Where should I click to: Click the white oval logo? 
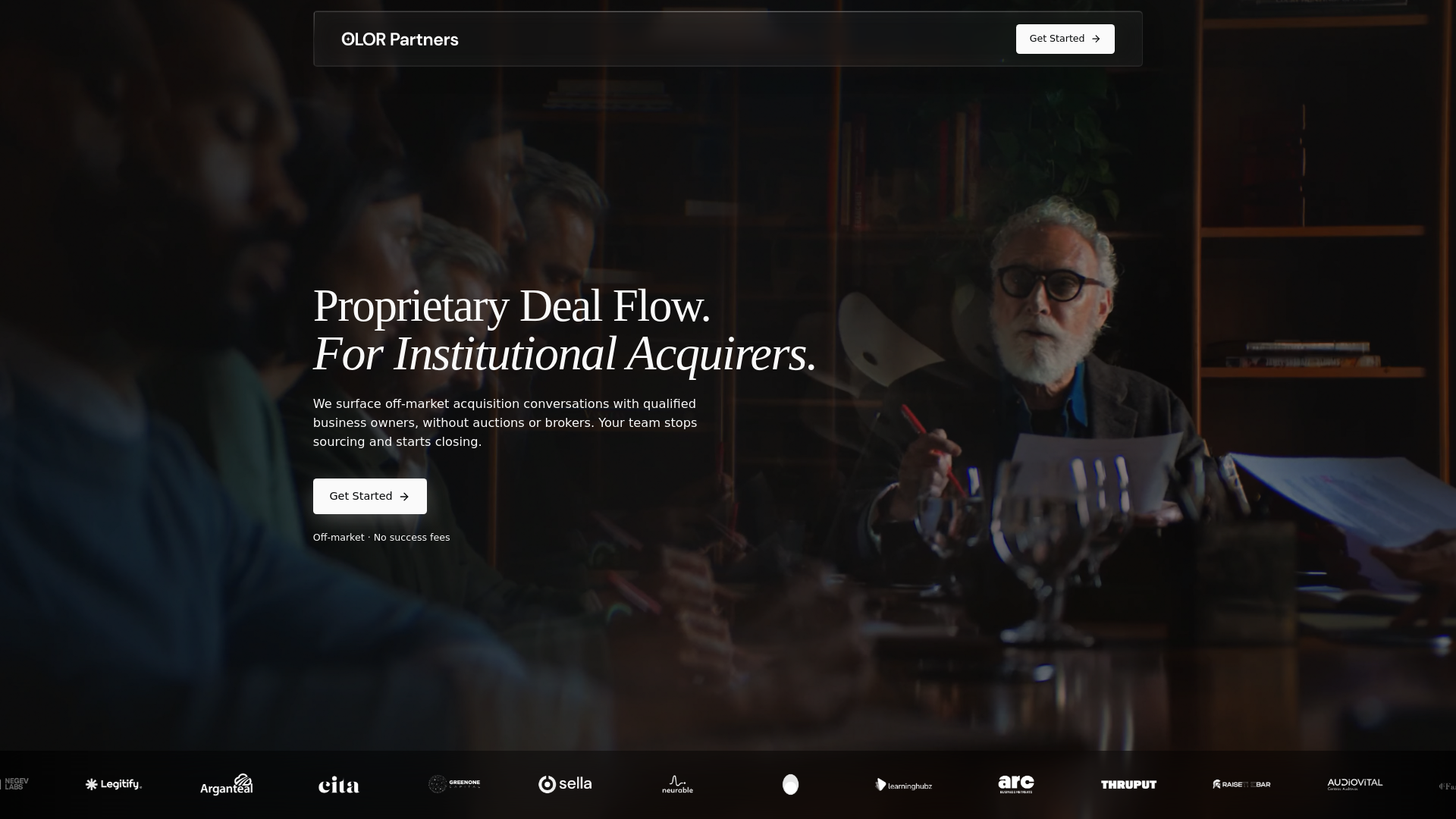(x=790, y=784)
